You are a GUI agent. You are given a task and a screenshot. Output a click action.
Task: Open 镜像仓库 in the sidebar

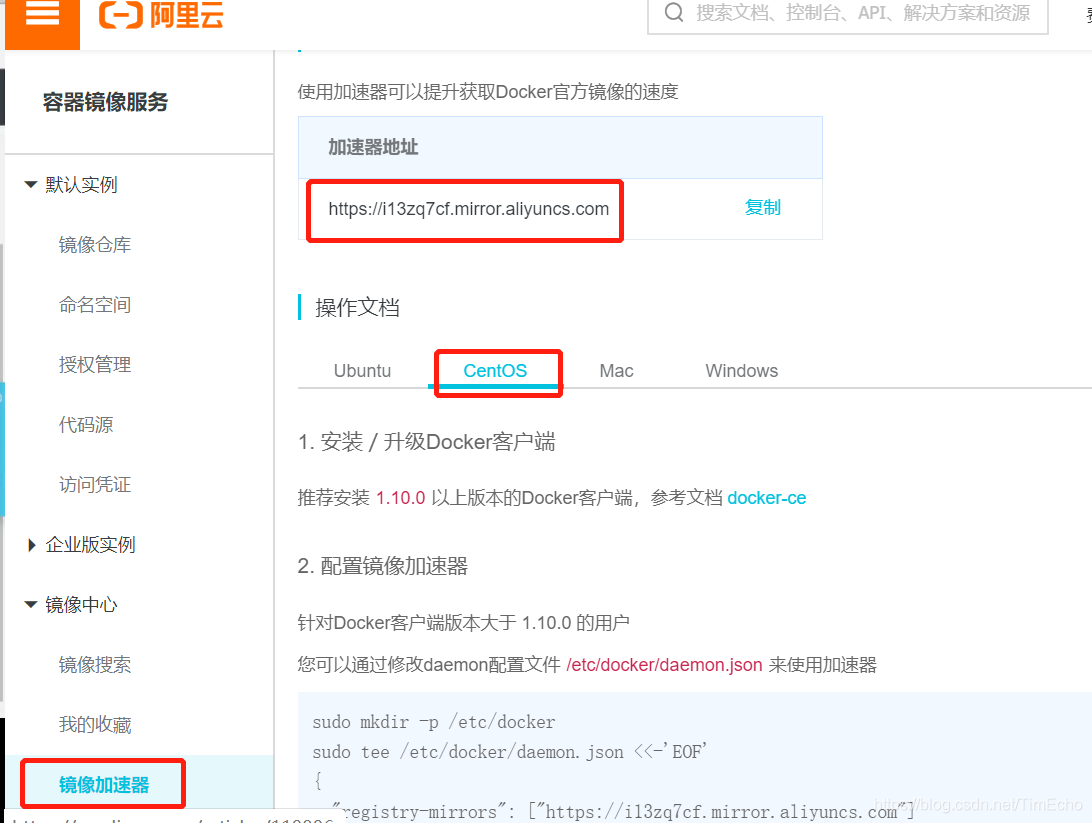(95, 244)
